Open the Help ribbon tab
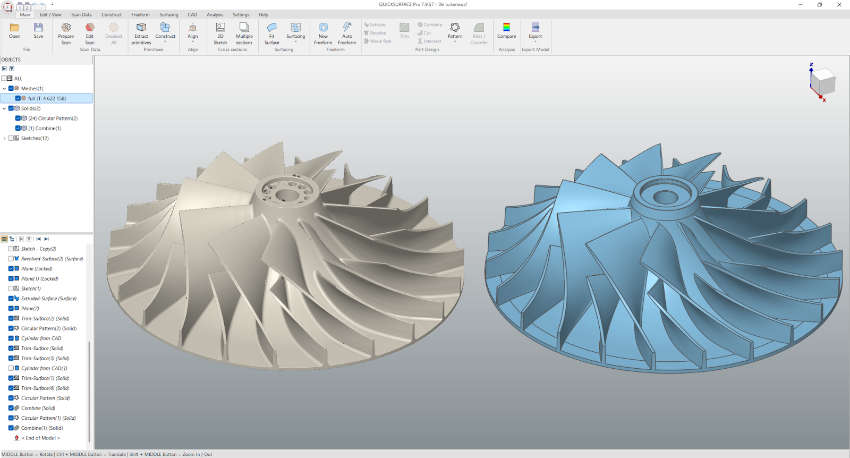Image resolution: width=850 pixels, height=458 pixels. pos(263,15)
